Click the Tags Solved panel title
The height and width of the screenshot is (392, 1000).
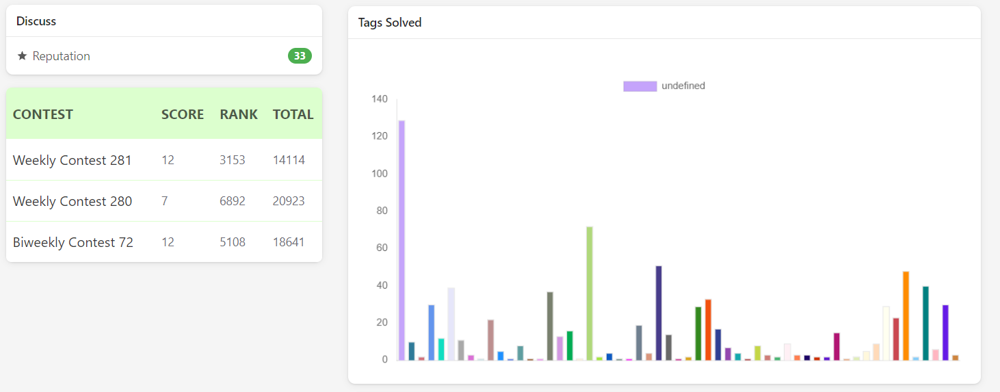[390, 23]
